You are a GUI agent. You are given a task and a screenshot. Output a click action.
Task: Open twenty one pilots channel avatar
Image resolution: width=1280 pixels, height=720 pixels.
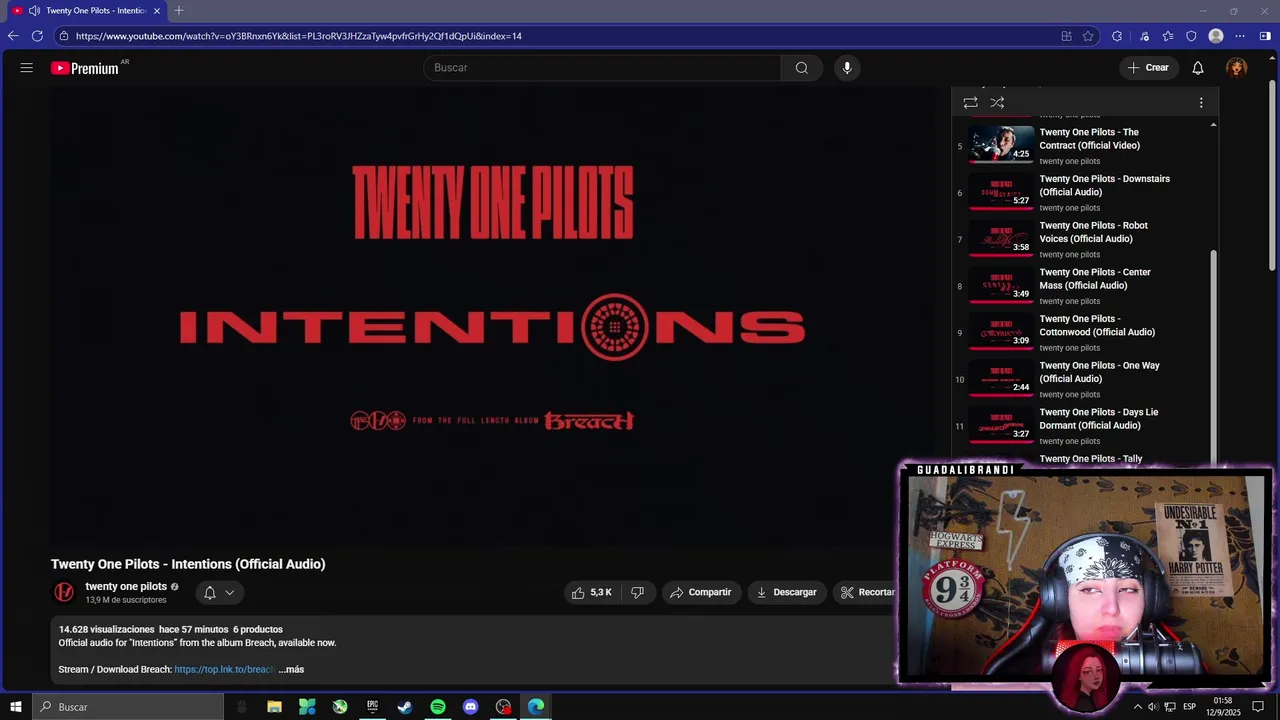(x=64, y=593)
